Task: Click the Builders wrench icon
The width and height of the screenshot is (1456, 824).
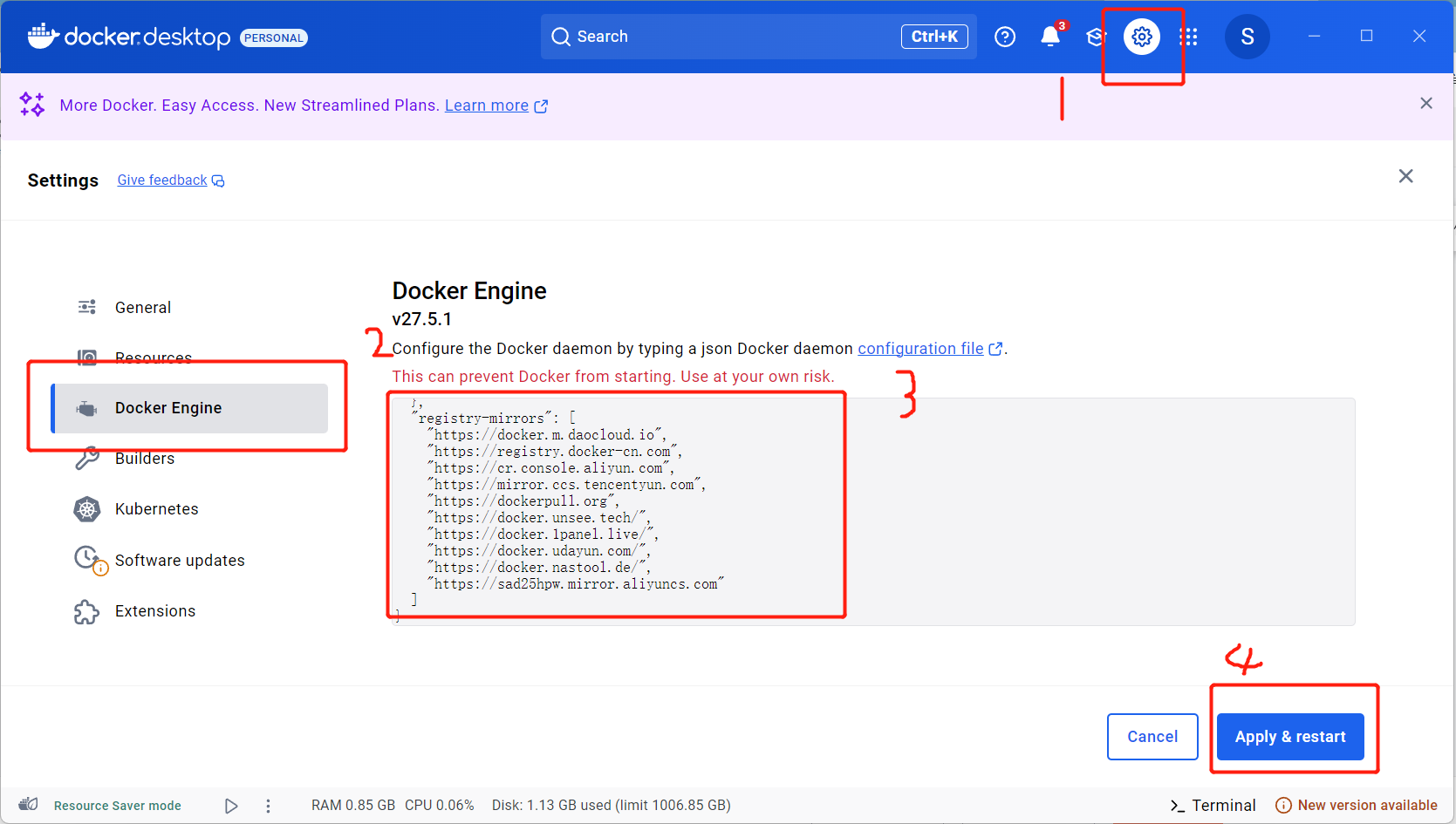Action: (87, 458)
